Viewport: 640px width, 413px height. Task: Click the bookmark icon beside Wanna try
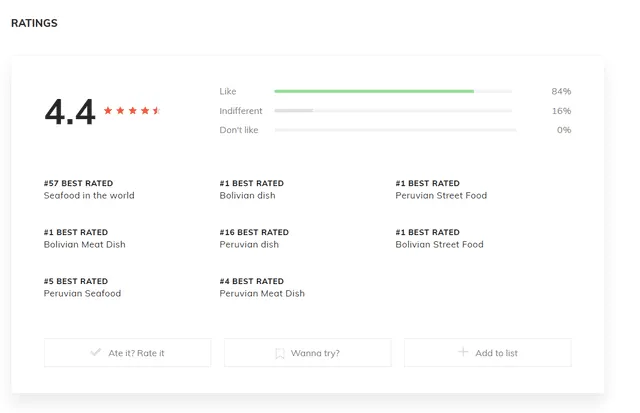280,353
